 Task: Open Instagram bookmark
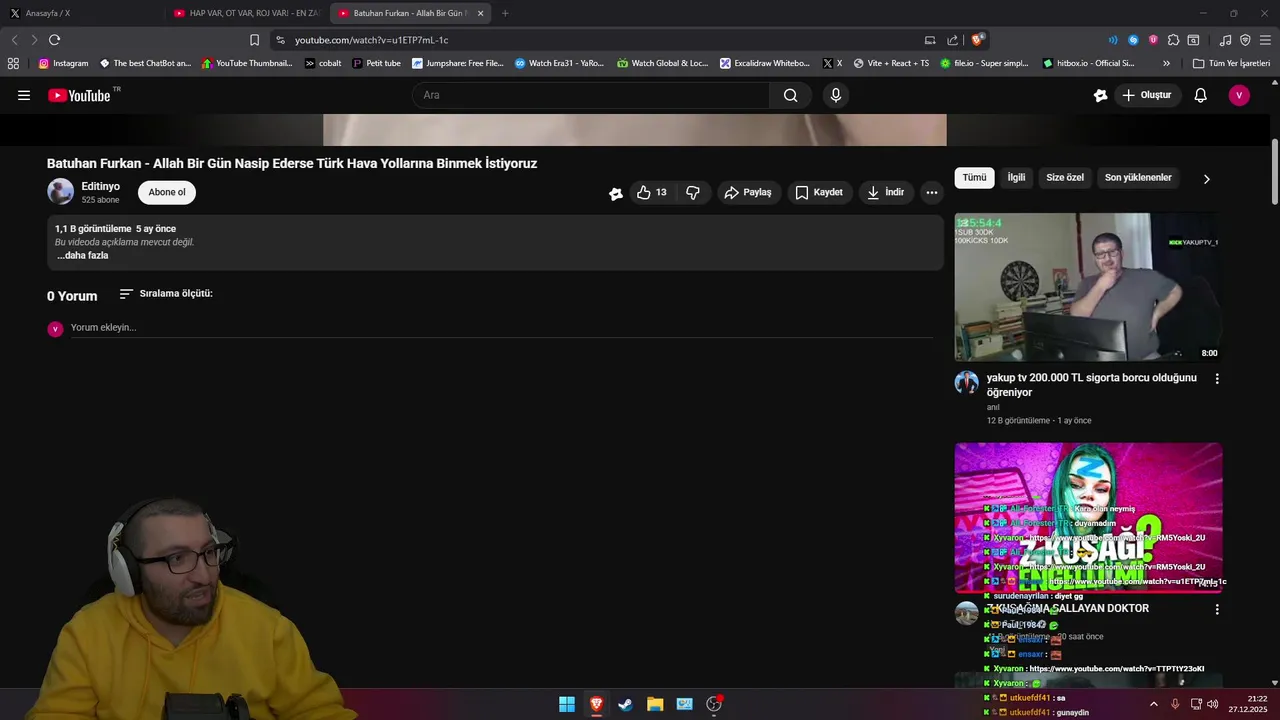point(63,63)
